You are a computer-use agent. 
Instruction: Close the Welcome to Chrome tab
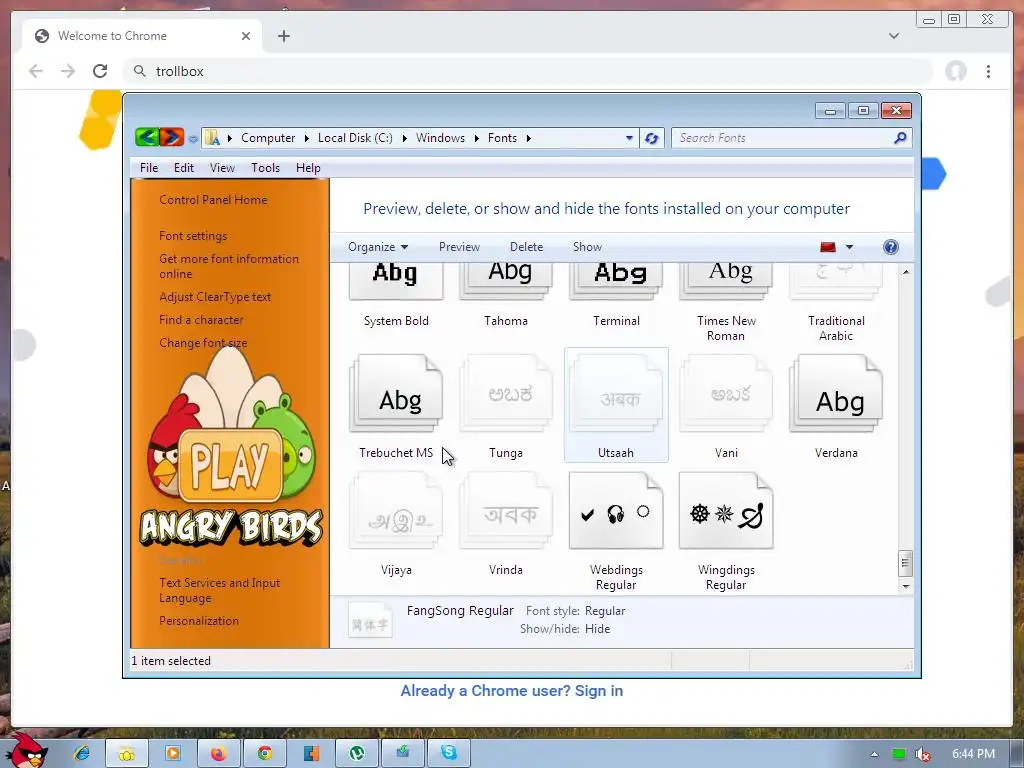tap(246, 36)
